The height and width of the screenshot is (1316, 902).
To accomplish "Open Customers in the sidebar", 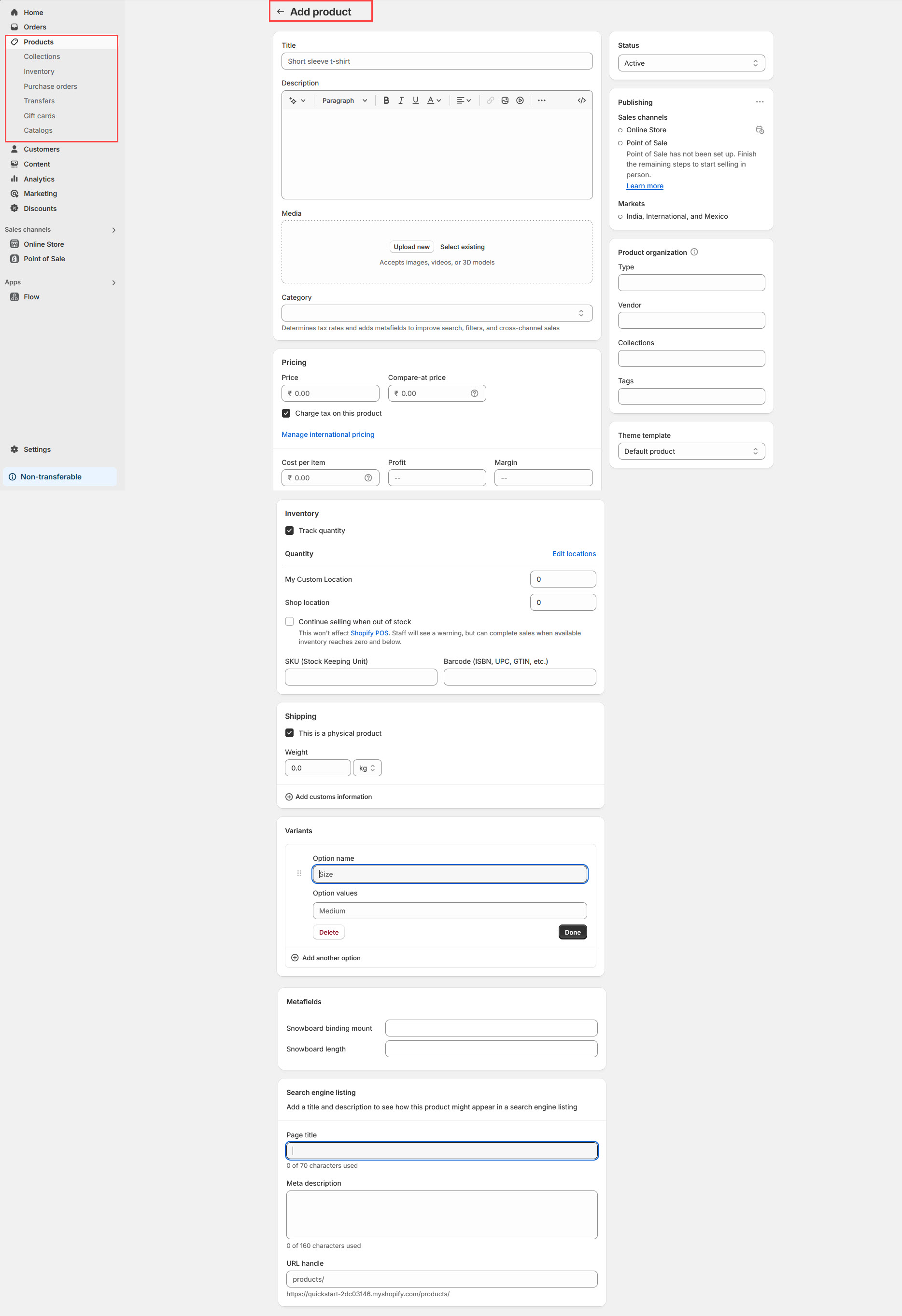I will (42, 150).
